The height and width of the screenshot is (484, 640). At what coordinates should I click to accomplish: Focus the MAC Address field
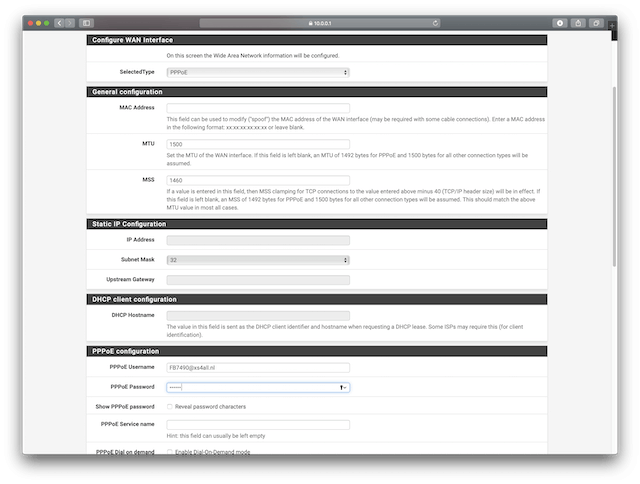click(x=258, y=108)
